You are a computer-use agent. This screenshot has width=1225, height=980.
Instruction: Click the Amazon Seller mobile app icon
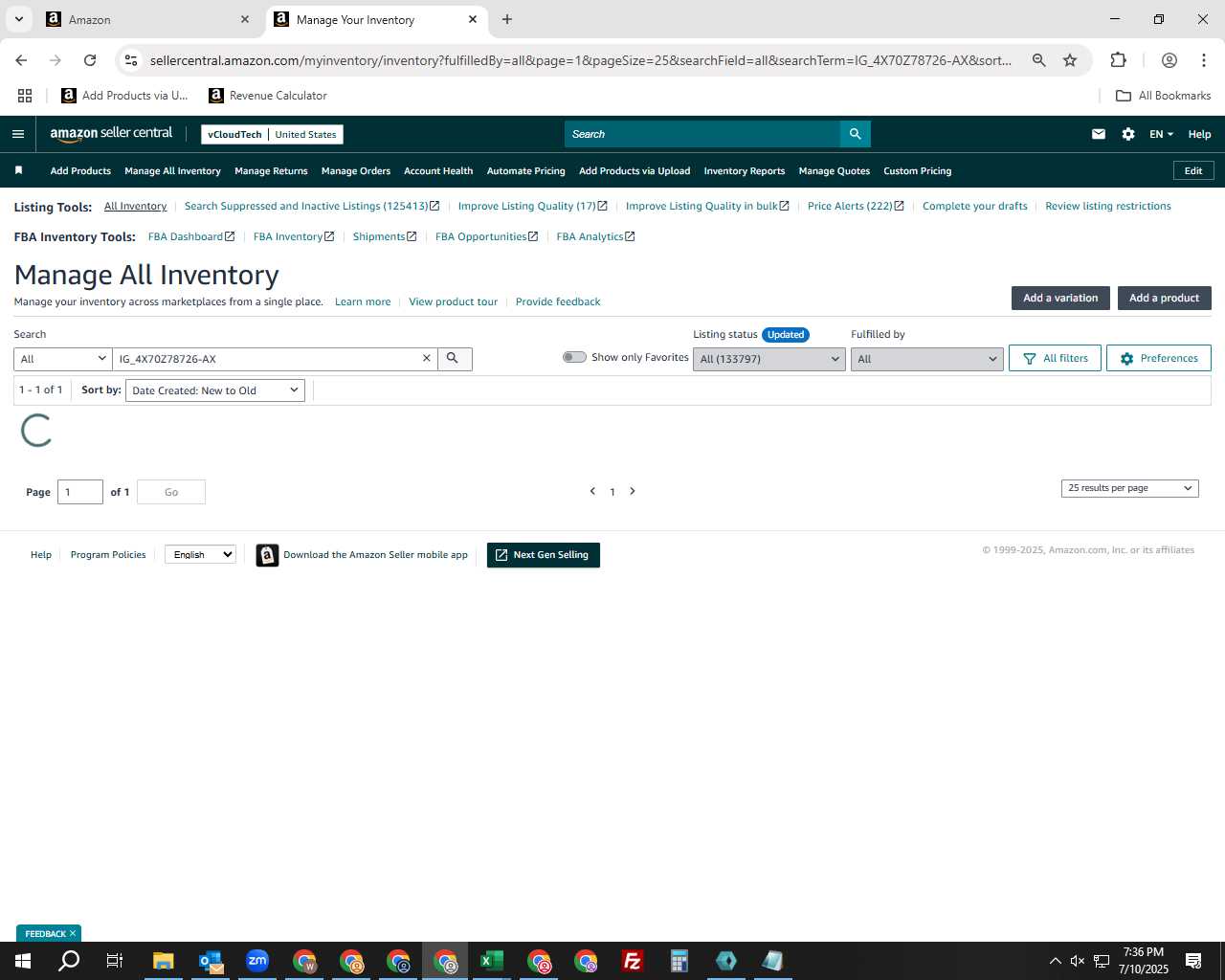pyautogui.click(x=267, y=555)
